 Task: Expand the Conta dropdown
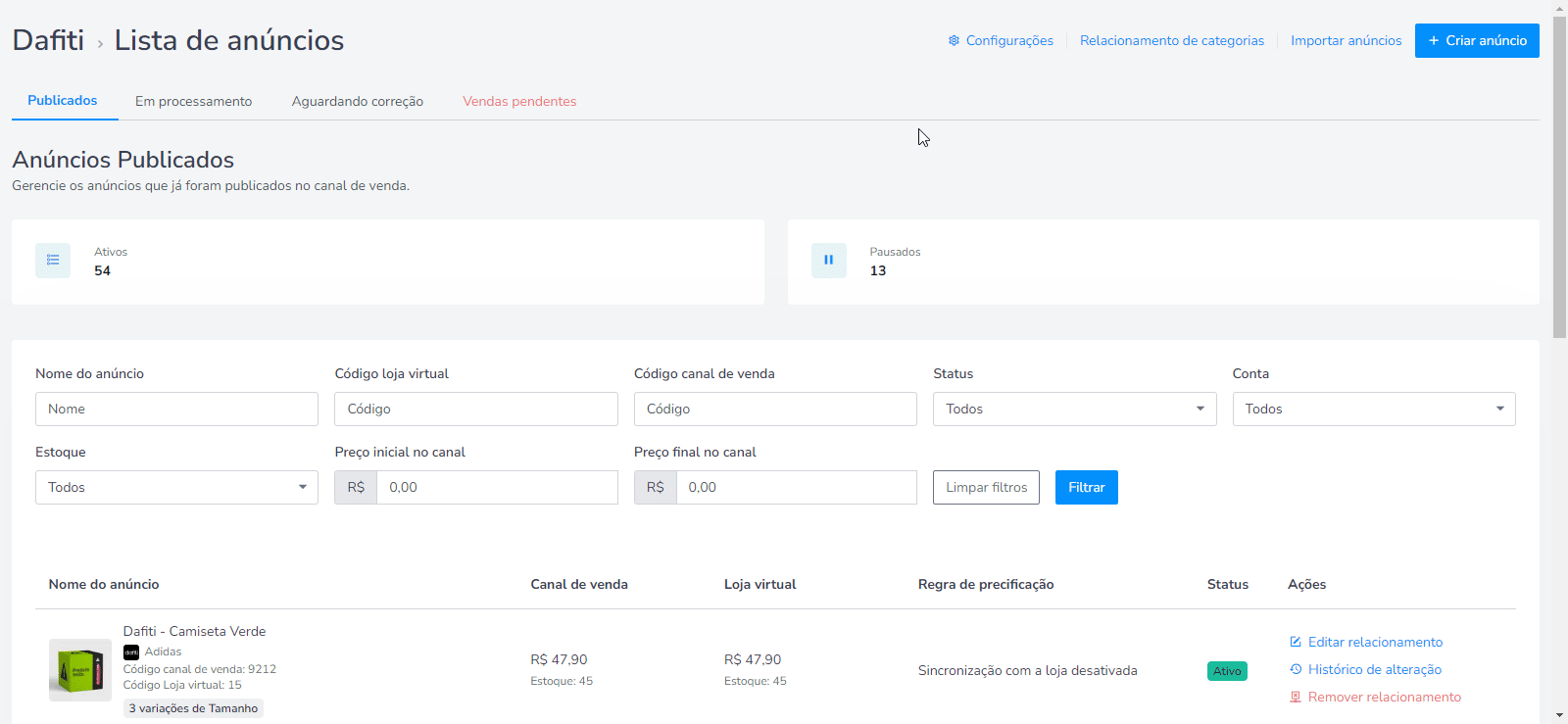point(1374,409)
